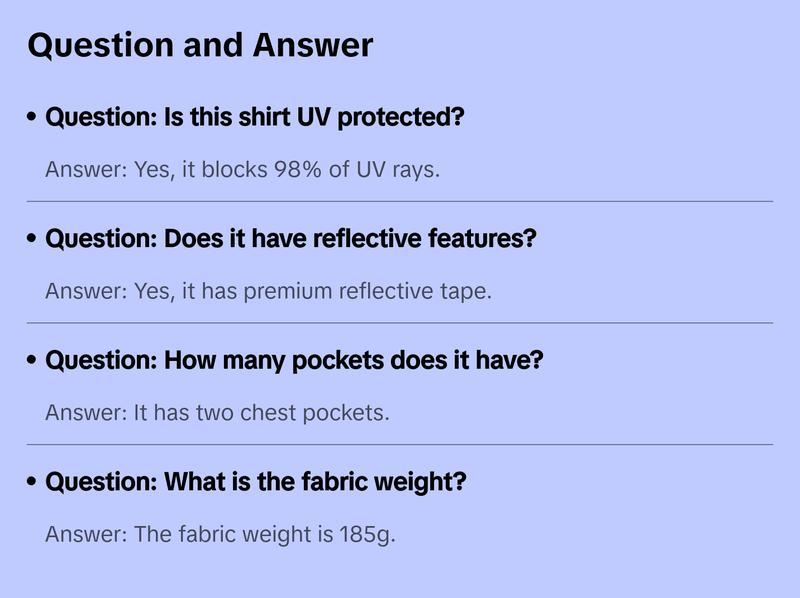Screen dimensions: 800x598
Task: Expand "Is this shirt UV protected?" question
Action: click(255, 118)
